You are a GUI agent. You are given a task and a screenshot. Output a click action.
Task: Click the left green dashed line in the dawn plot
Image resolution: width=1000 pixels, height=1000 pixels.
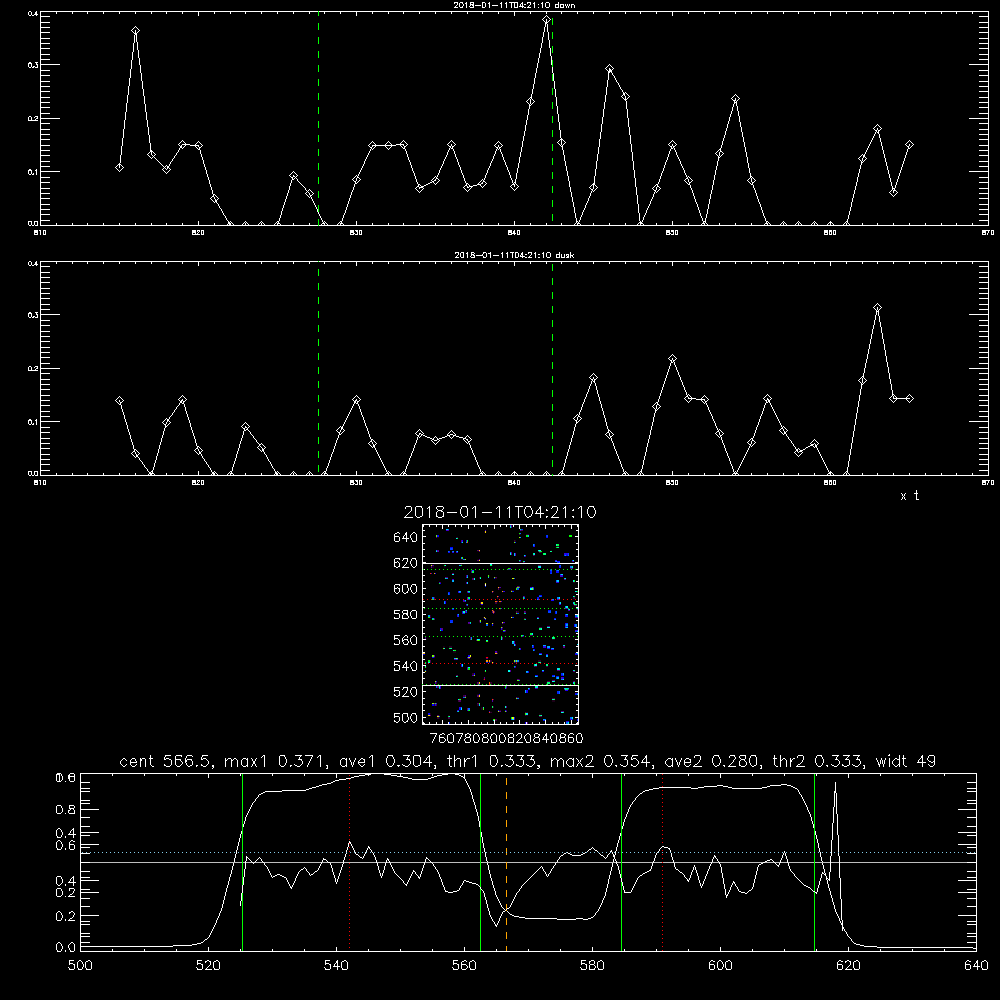coord(318,118)
